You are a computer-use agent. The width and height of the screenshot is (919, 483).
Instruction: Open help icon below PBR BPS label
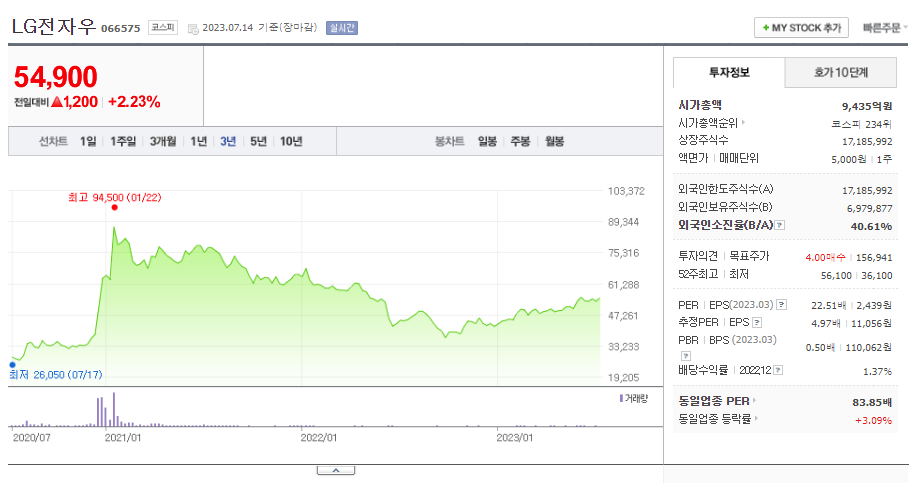click(x=686, y=356)
